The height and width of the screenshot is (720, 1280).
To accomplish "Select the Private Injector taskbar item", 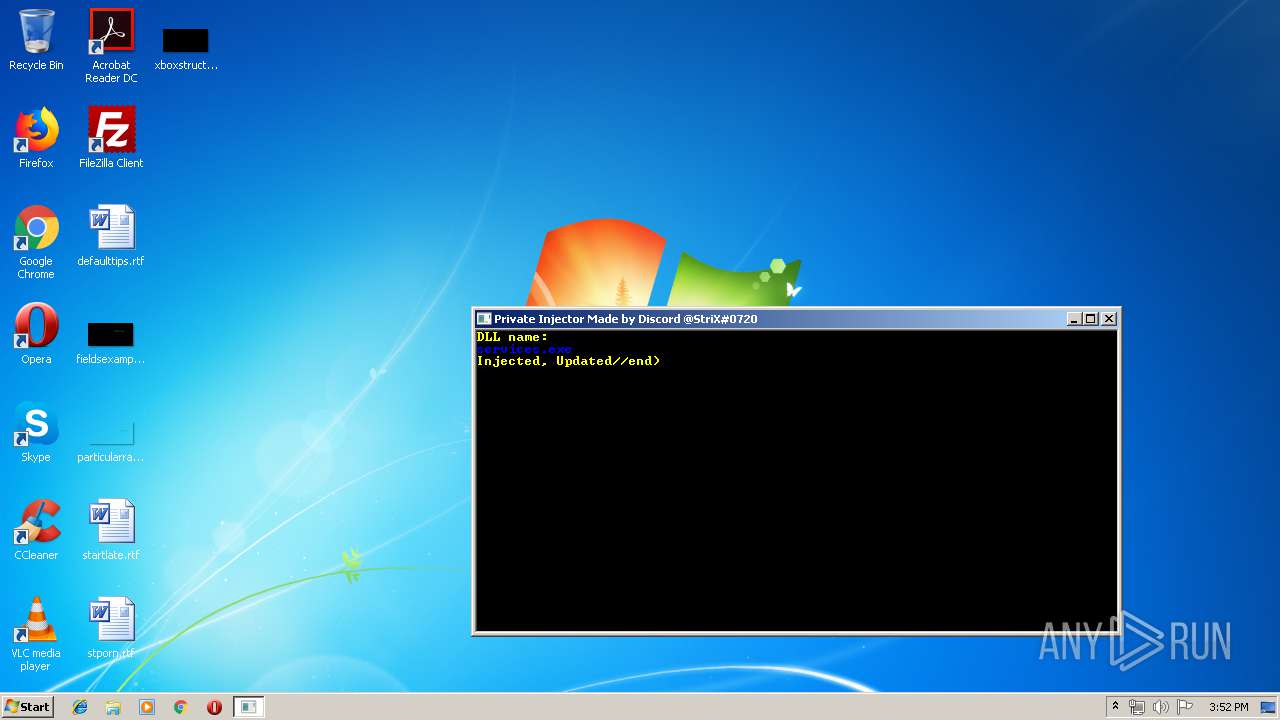I will point(249,707).
